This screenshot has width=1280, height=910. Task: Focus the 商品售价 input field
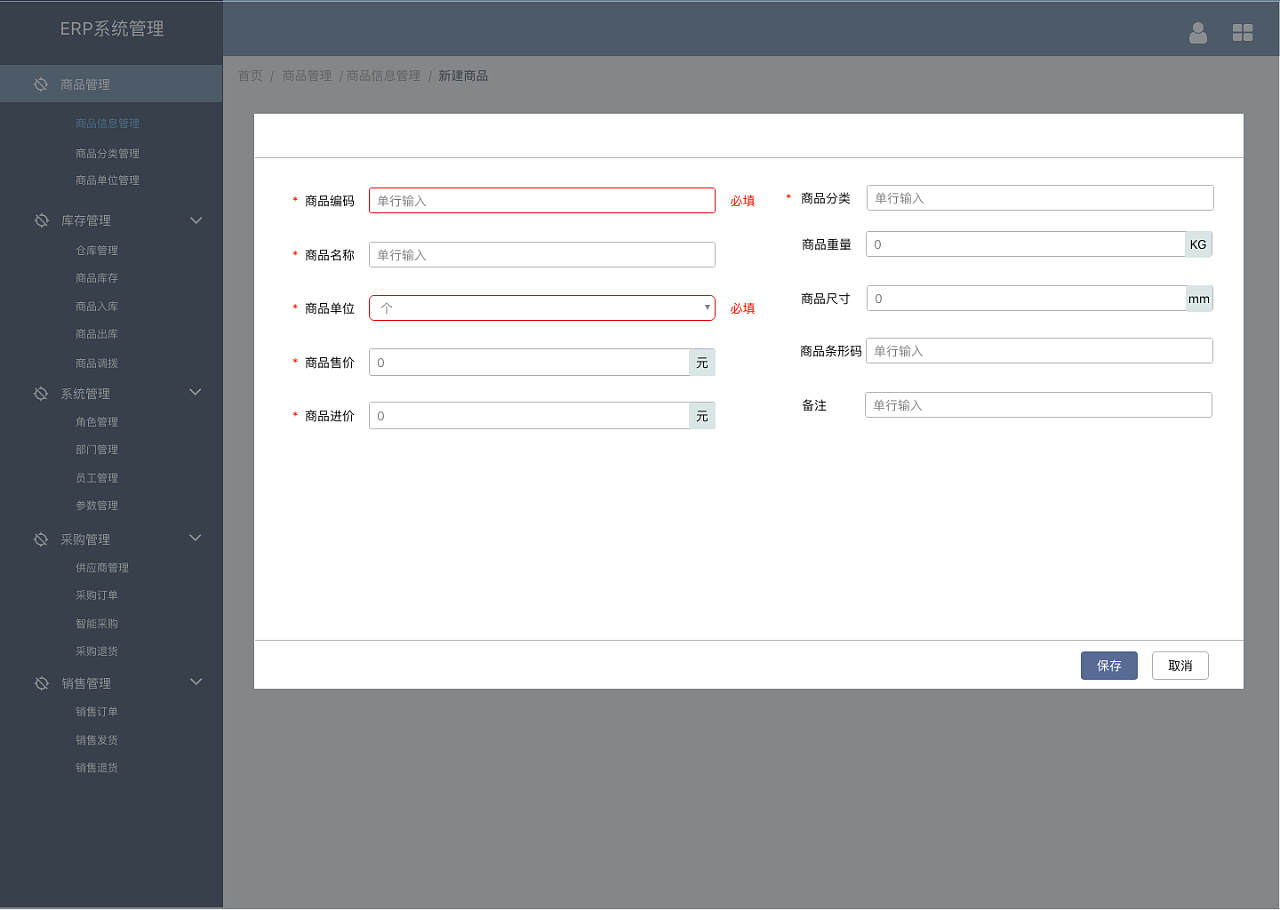[x=529, y=362]
